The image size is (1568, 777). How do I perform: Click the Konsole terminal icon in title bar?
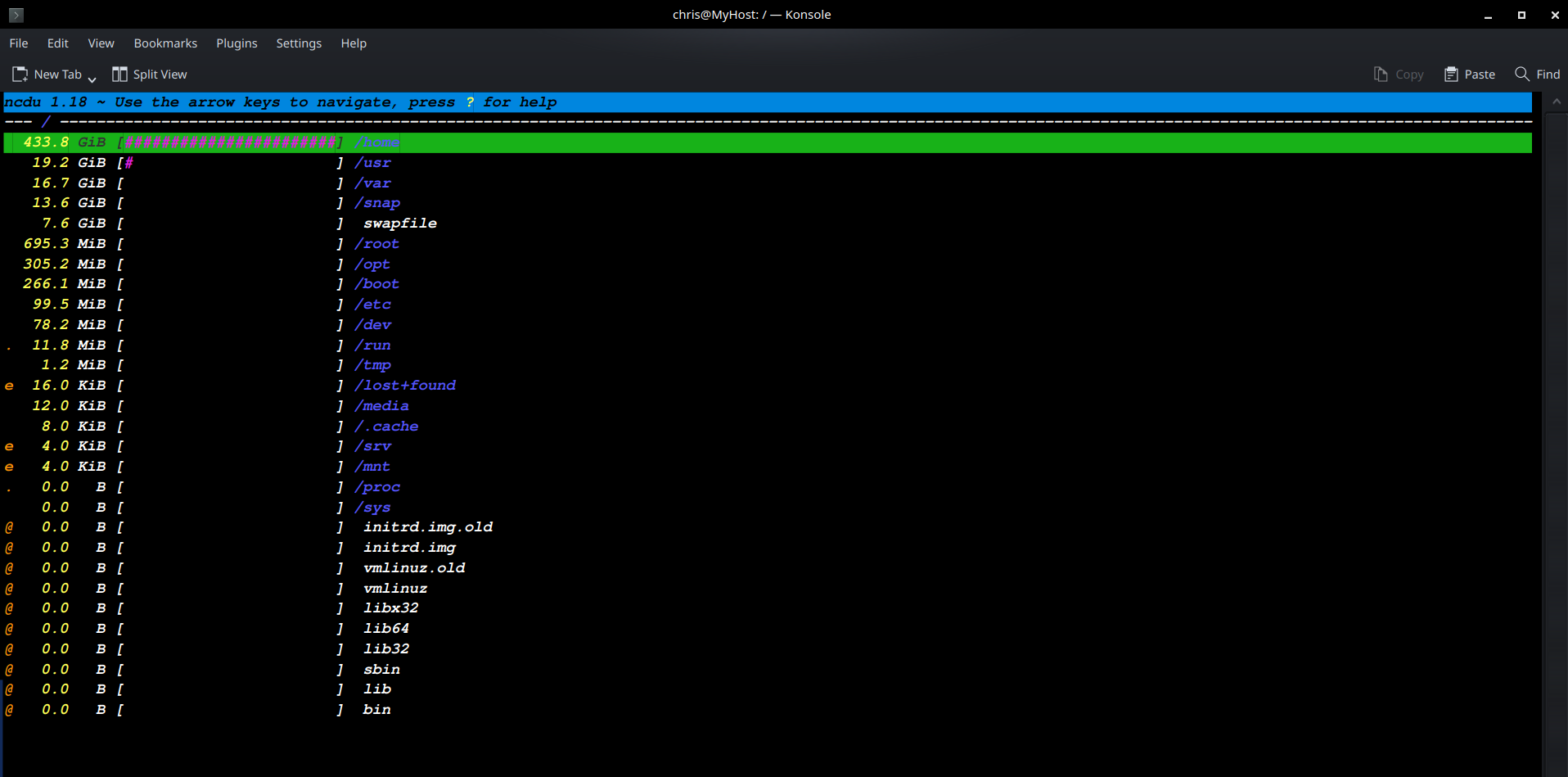(x=16, y=15)
